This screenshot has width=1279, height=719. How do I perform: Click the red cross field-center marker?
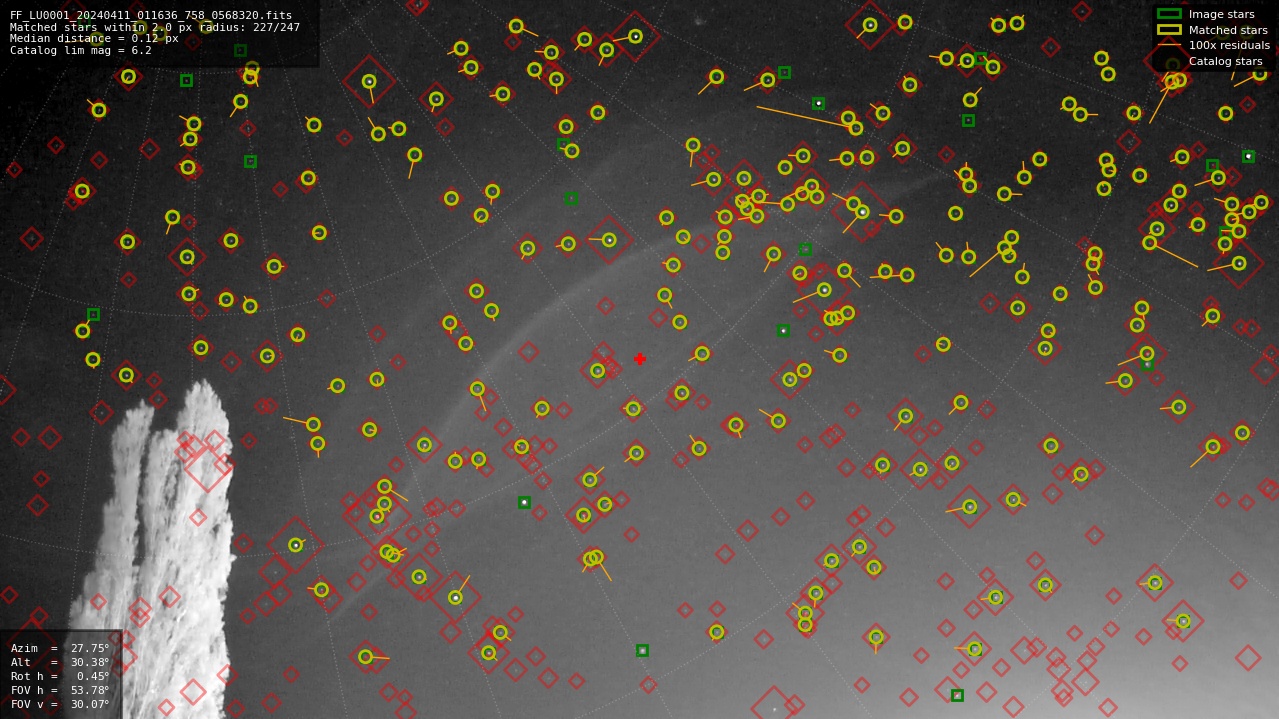coord(639,359)
